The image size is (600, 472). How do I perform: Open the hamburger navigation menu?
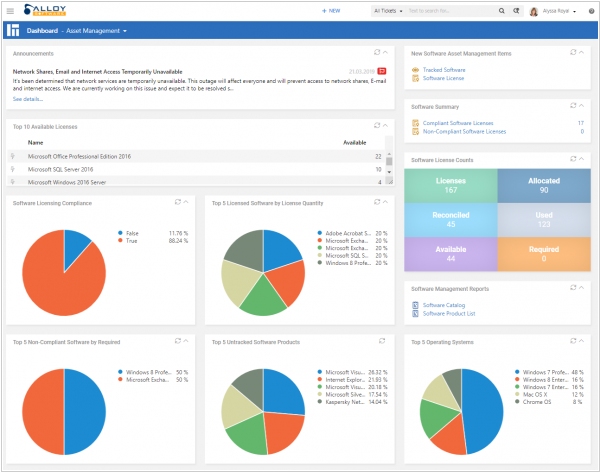(x=10, y=11)
